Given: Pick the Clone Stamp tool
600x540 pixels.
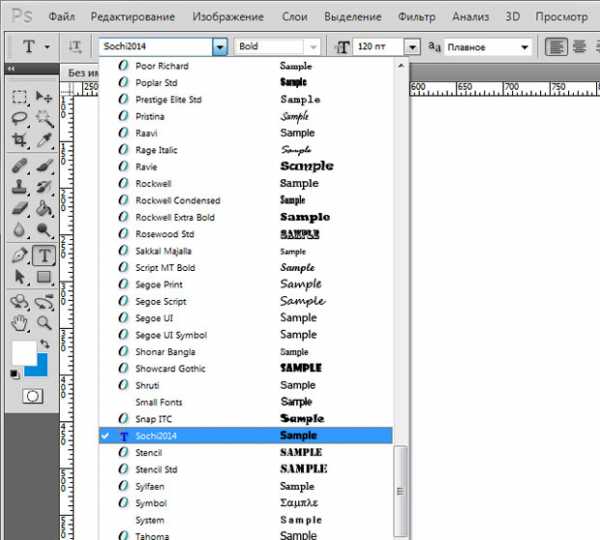Looking at the screenshot, I should click(19, 187).
